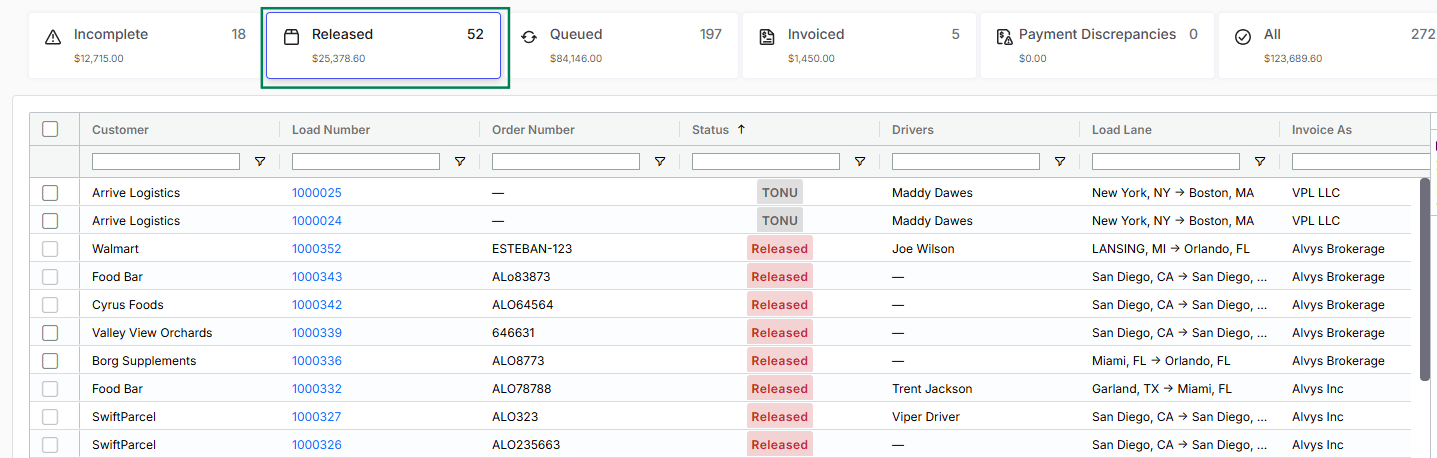
Task: Open the Status column filter icon
Action: point(860,161)
